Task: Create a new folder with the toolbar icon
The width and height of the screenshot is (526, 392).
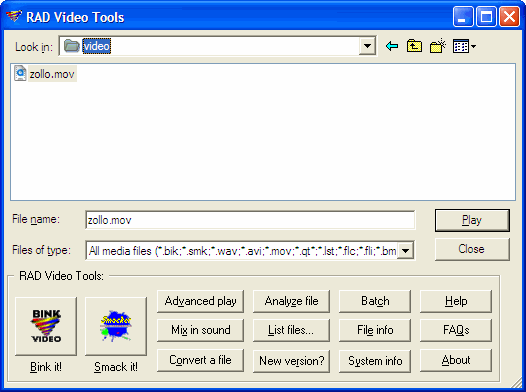Action: [x=437, y=46]
